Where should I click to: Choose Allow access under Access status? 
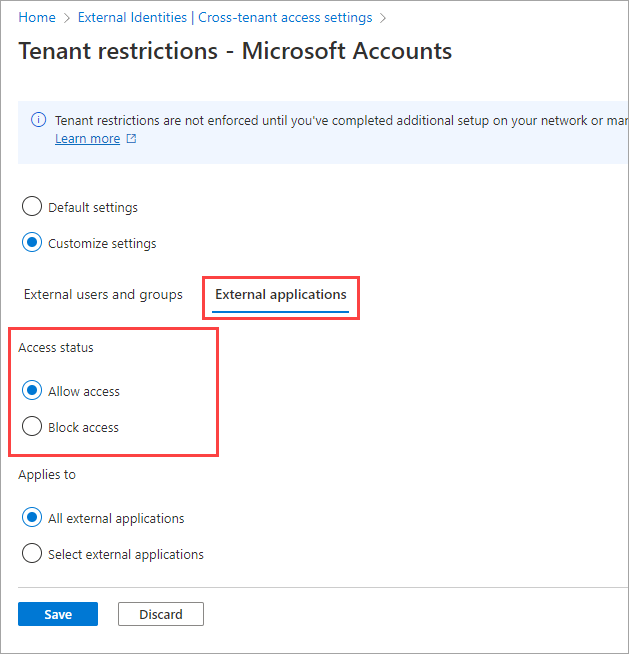click(x=32, y=391)
